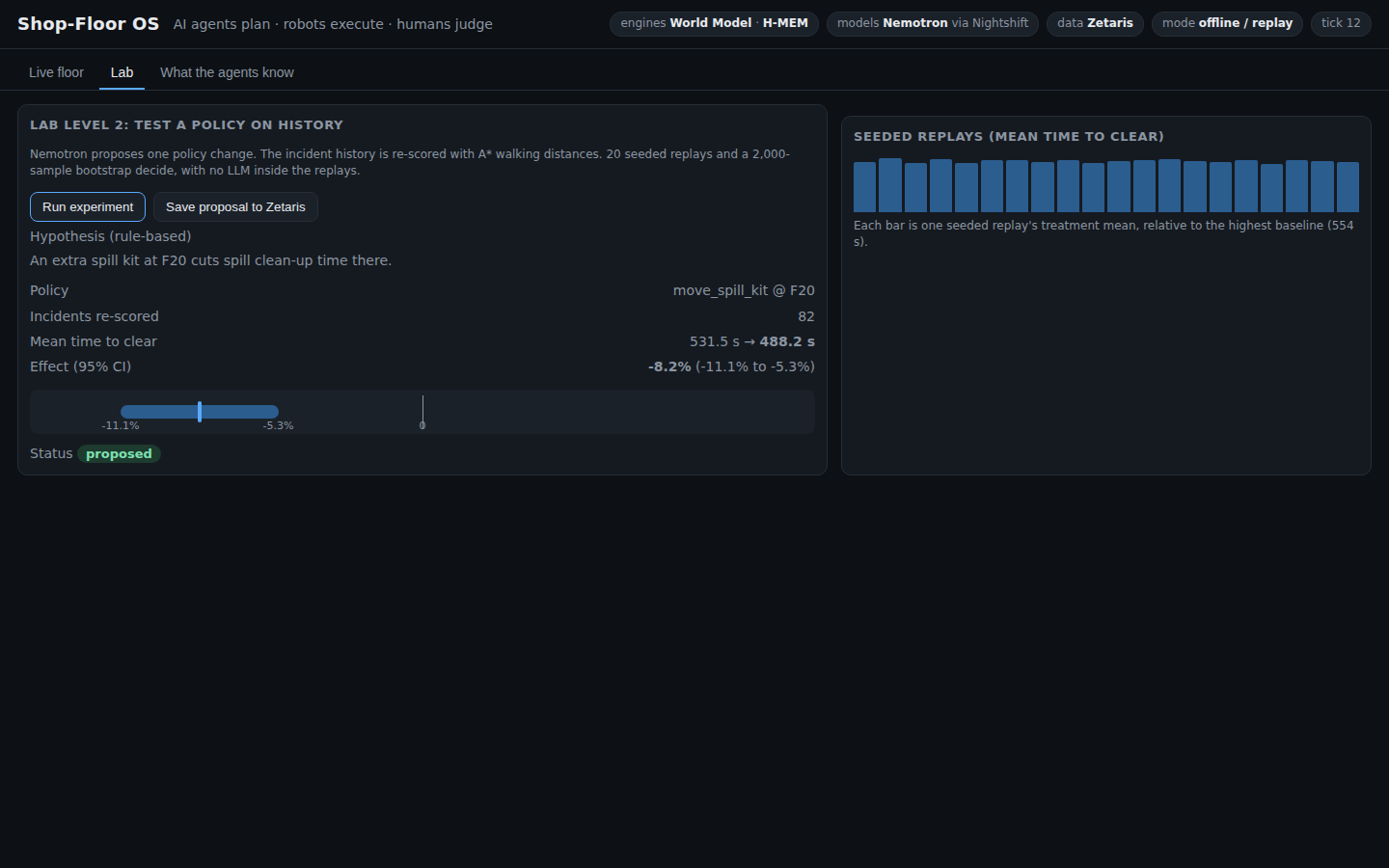Open What the agents know tab

tap(227, 72)
